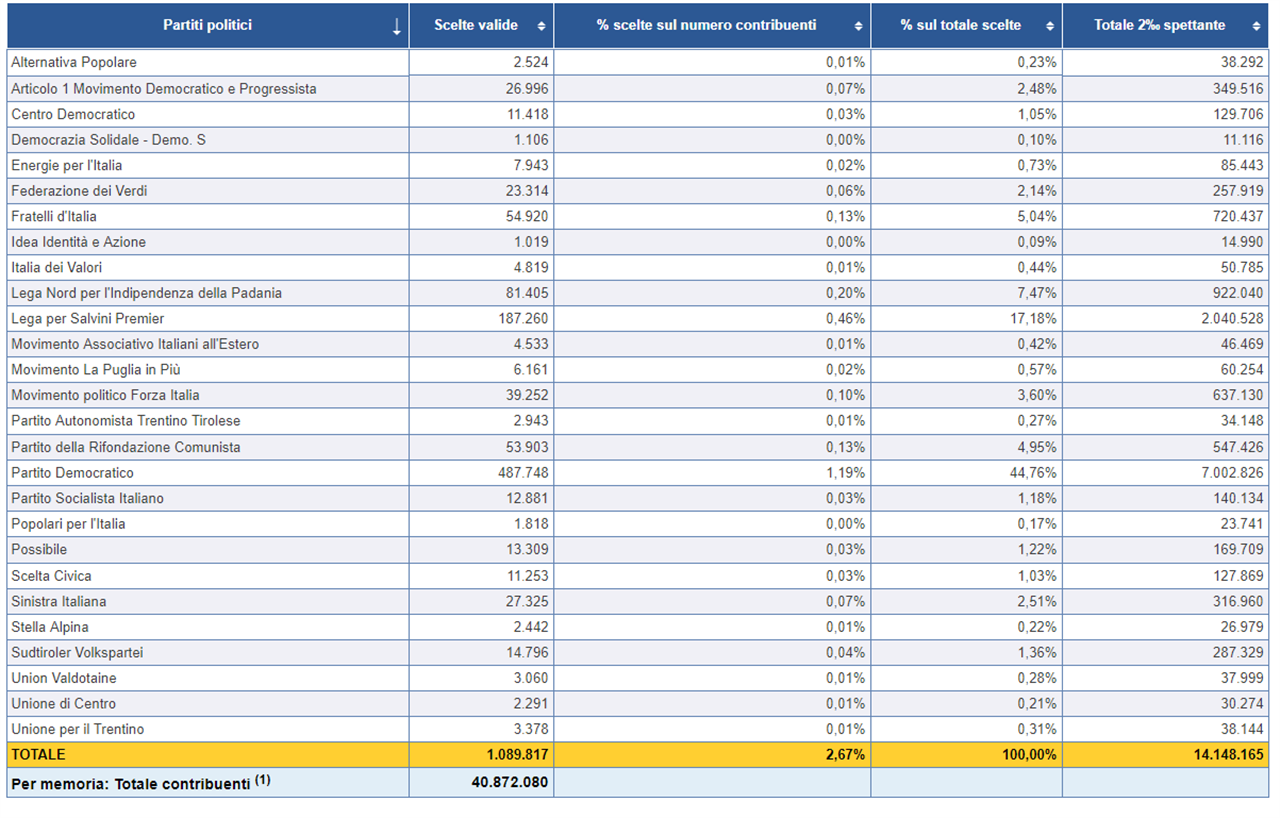Viewport: 1280px width, 818px height.
Task: Select the Partito Socialista Italiano name
Action: 88,498
